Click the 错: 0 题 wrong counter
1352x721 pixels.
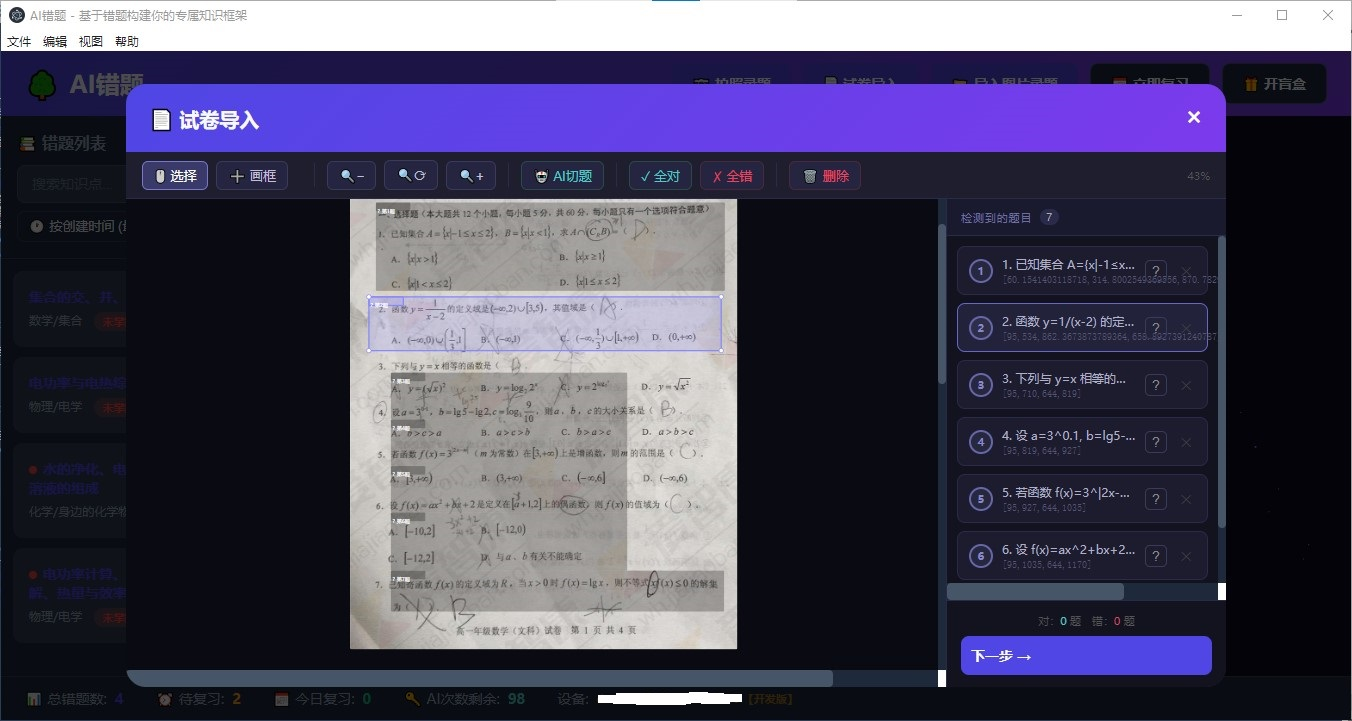coord(1113,621)
